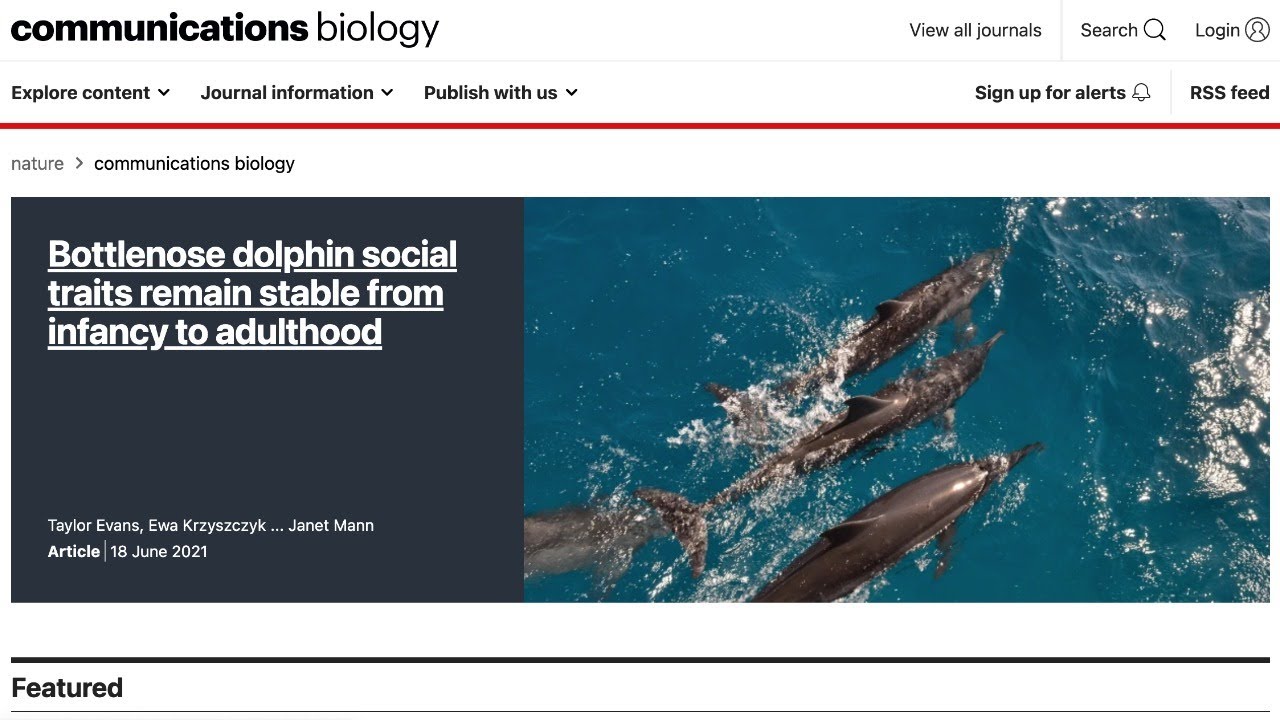Click the dolphins hero image

tap(897, 400)
